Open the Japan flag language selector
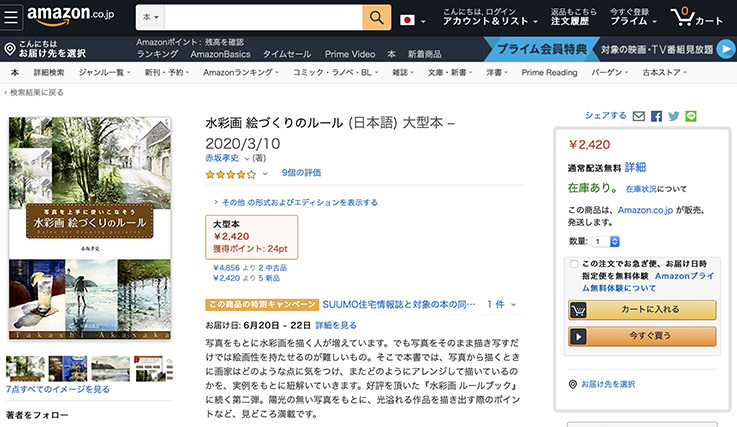 [x=413, y=20]
